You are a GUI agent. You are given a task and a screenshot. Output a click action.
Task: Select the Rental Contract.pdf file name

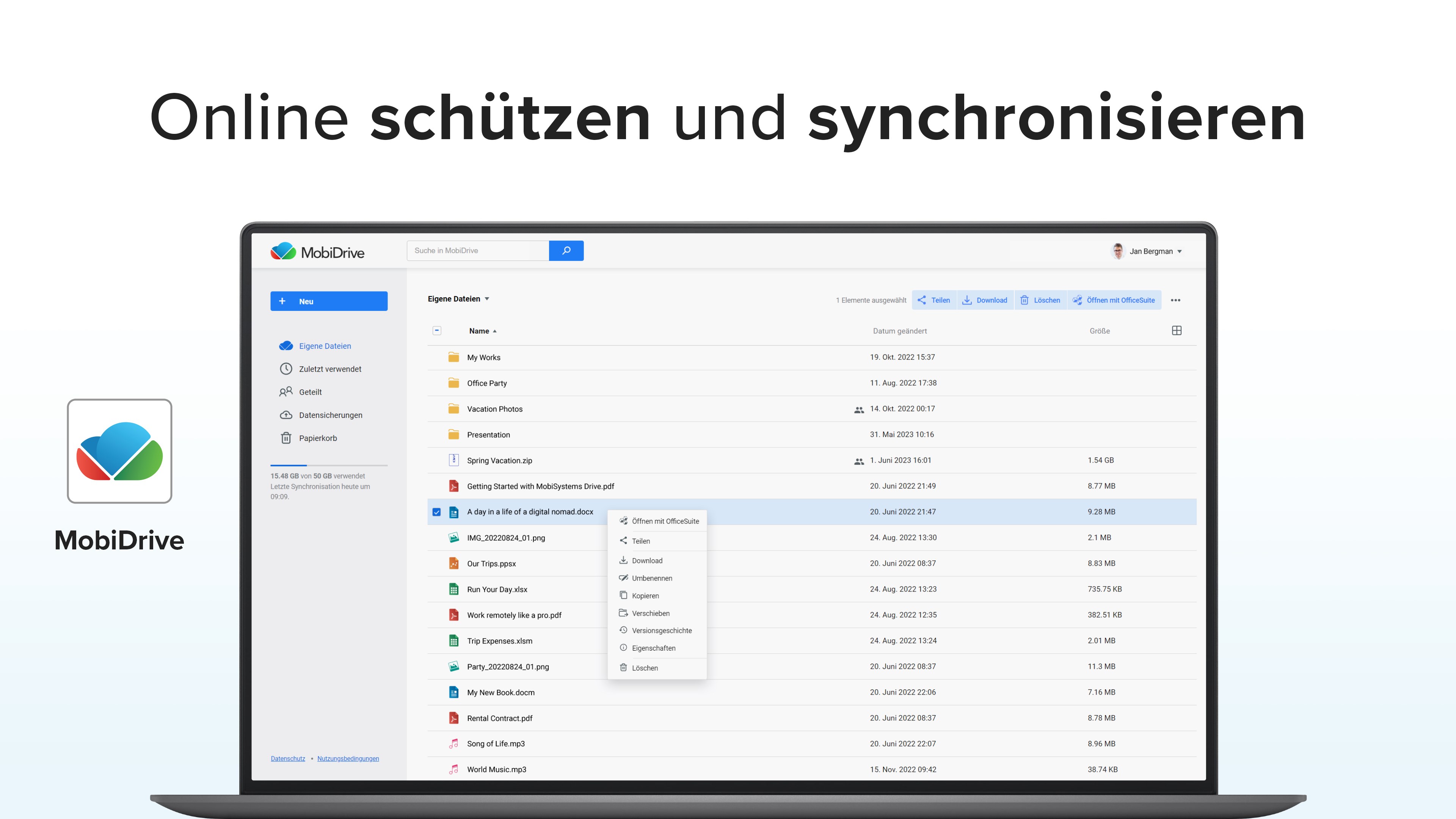click(500, 719)
